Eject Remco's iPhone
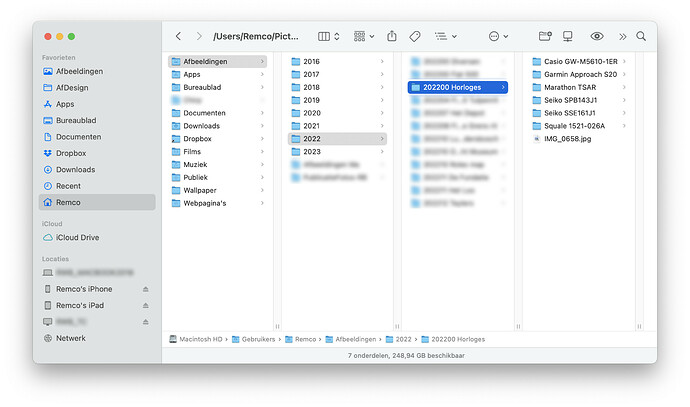 click(146, 289)
